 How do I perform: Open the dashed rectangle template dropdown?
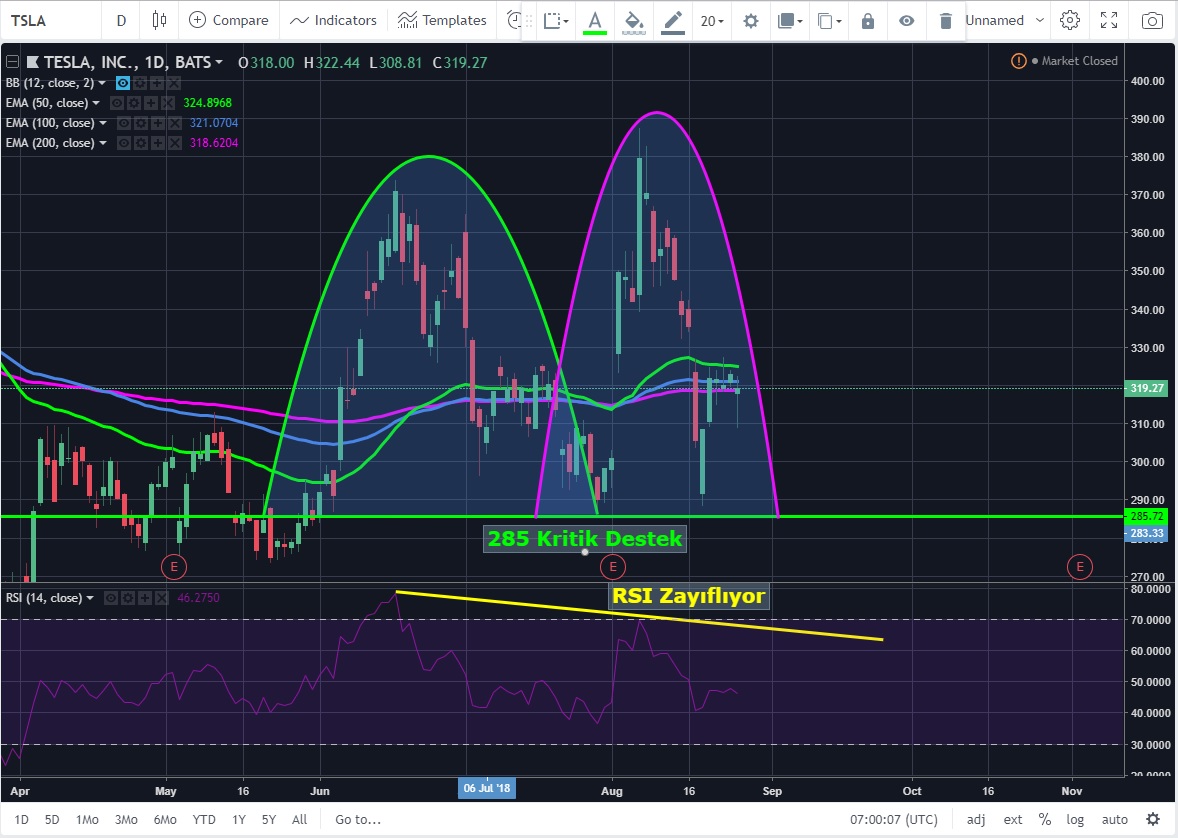pos(556,21)
